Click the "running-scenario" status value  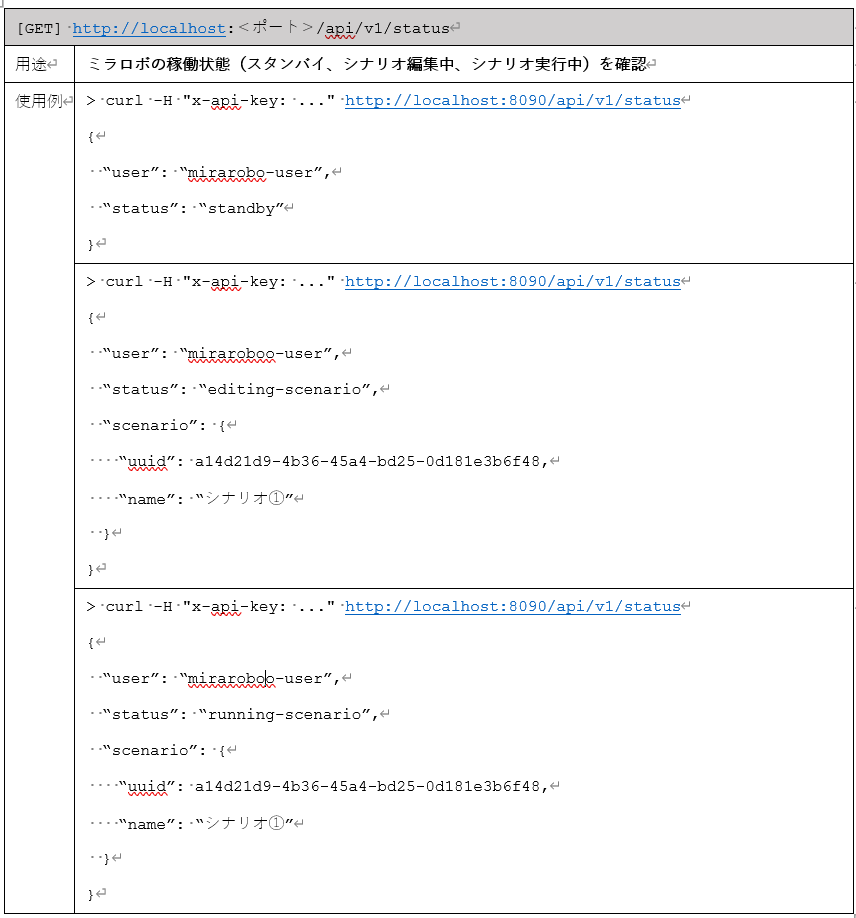click(285, 714)
